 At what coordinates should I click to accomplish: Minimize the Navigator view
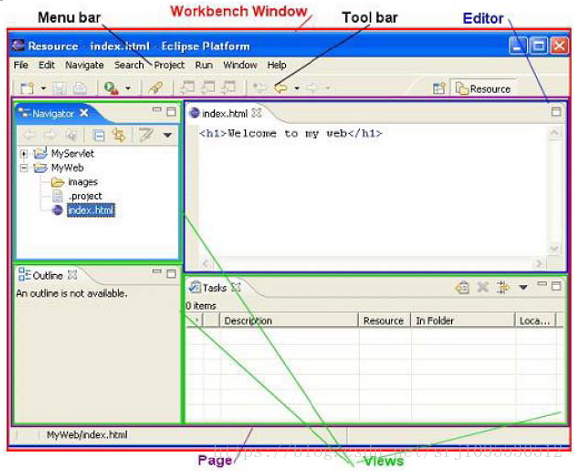coord(157,110)
